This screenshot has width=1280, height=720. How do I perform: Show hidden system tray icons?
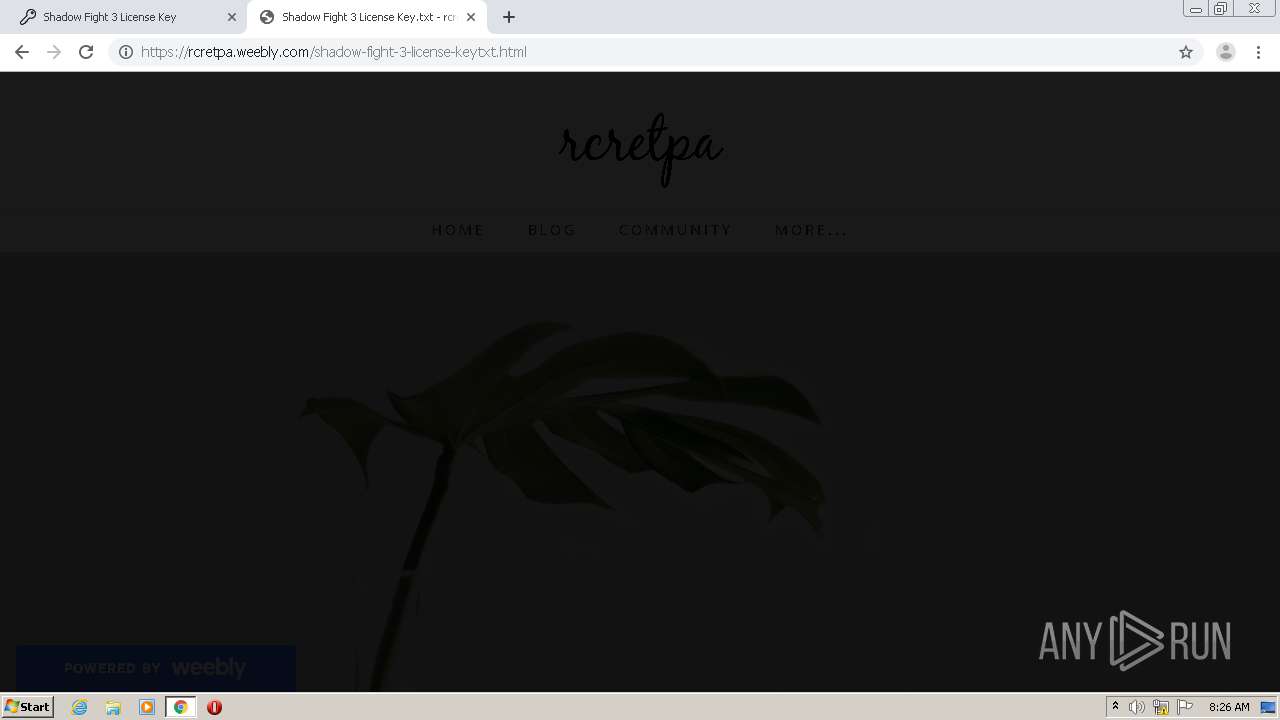tap(1115, 707)
